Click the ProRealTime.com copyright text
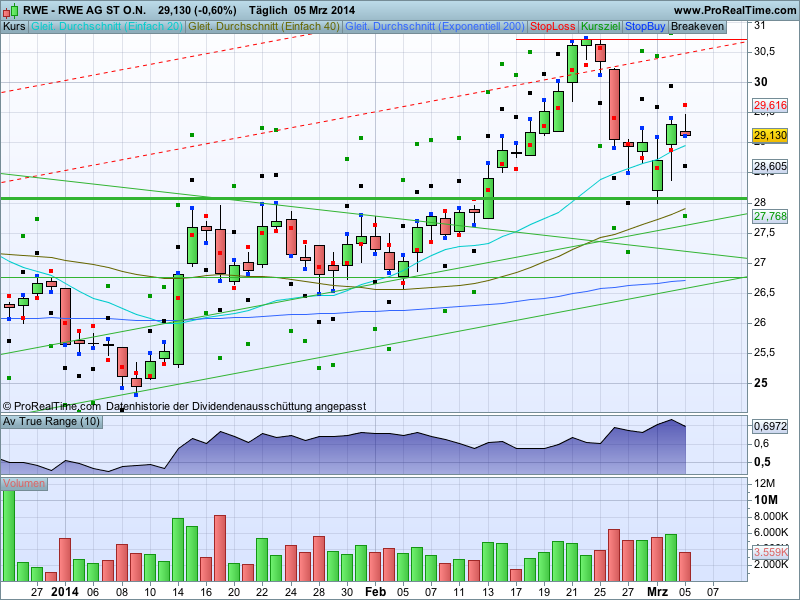Screen dimensions: 800x600 [52, 407]
